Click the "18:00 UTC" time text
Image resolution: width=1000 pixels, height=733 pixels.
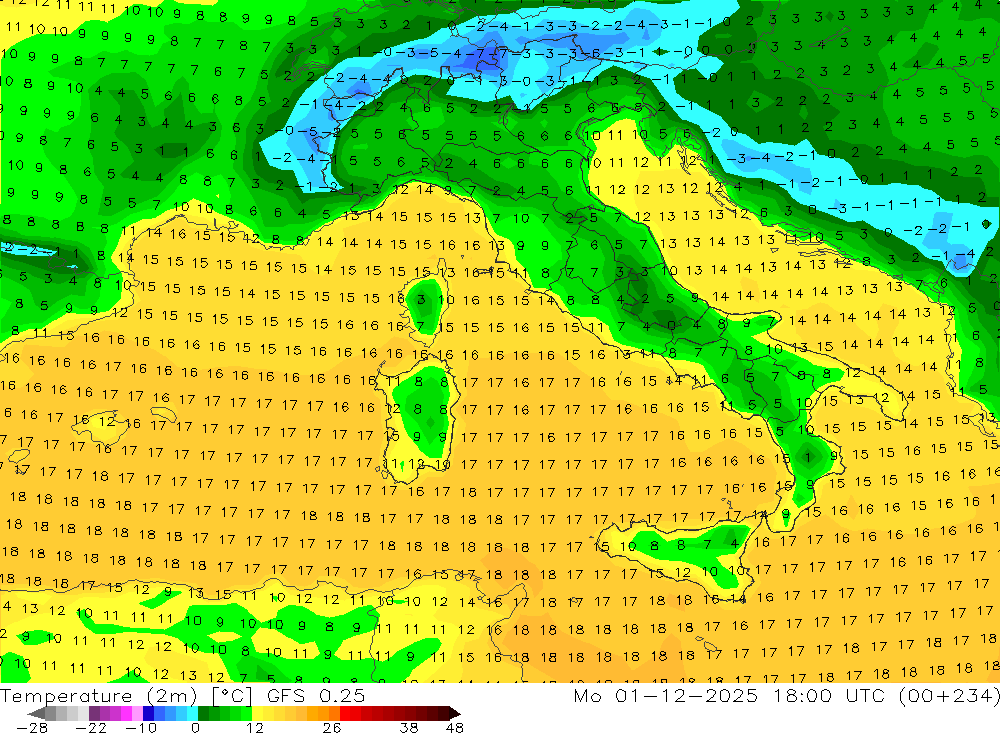point(832,695)
